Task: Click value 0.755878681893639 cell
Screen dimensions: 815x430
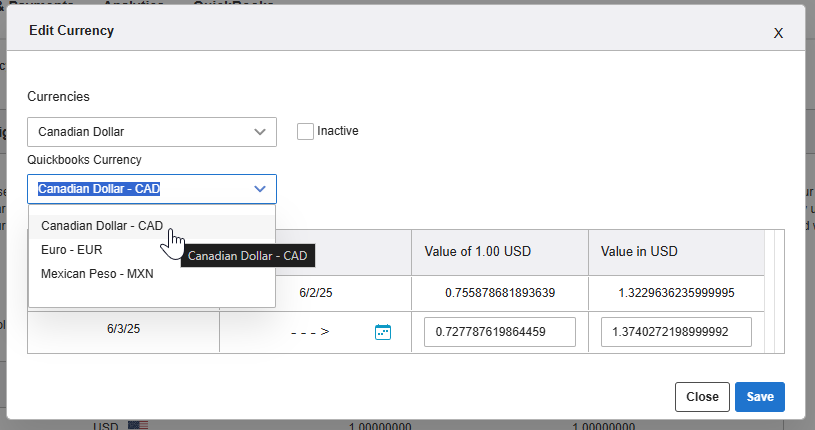Action: pyautogui.click(x=500, y=293)
